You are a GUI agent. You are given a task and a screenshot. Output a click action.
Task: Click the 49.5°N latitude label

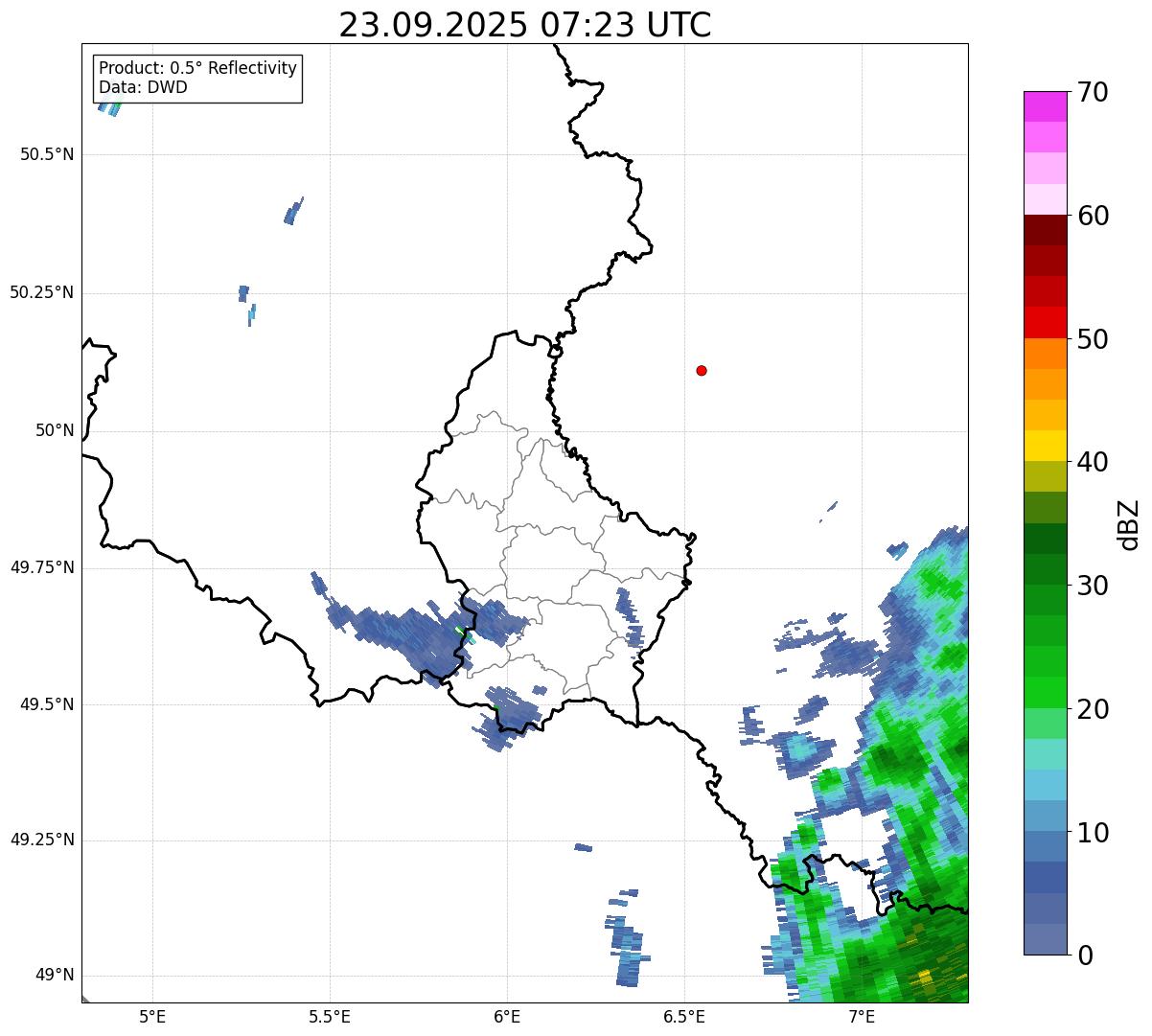click(x=47, y=704)
